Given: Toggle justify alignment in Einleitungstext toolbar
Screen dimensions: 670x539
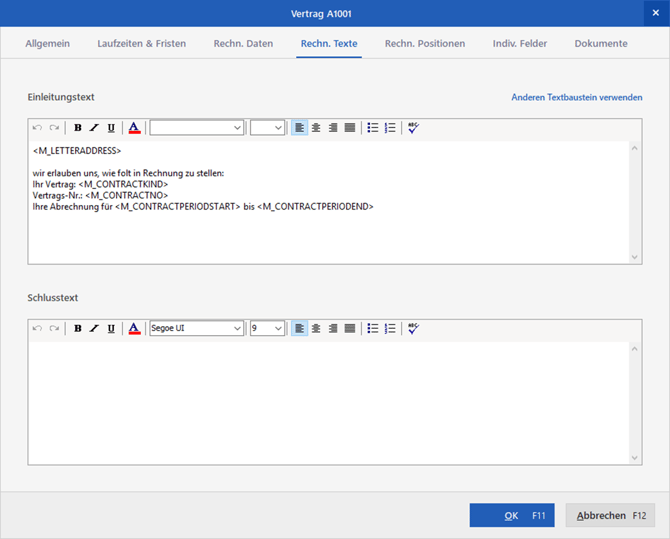Looking at the screenshot, I should [349, 128].
